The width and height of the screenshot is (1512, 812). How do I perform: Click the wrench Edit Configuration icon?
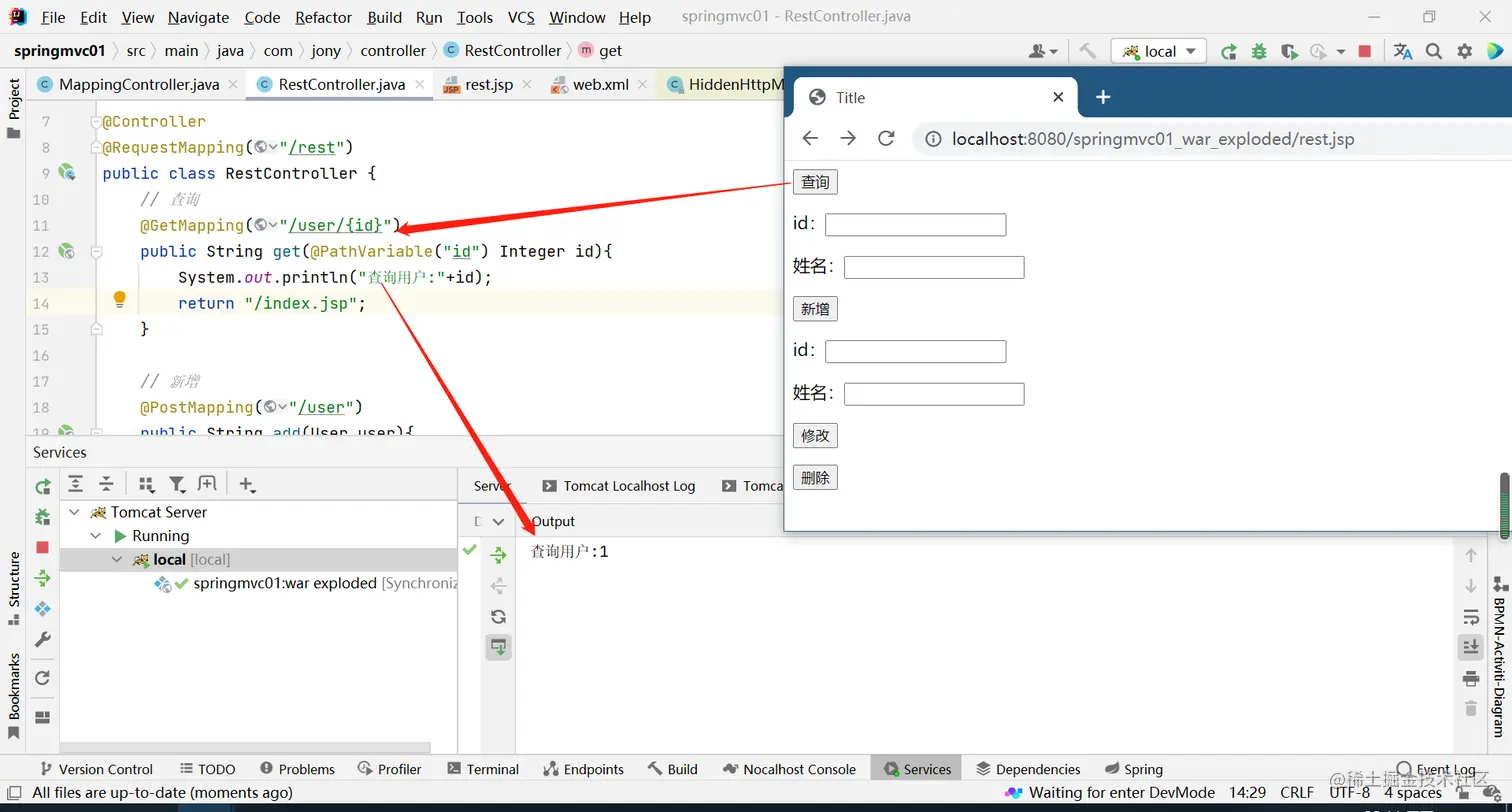(x=43, y=639)
